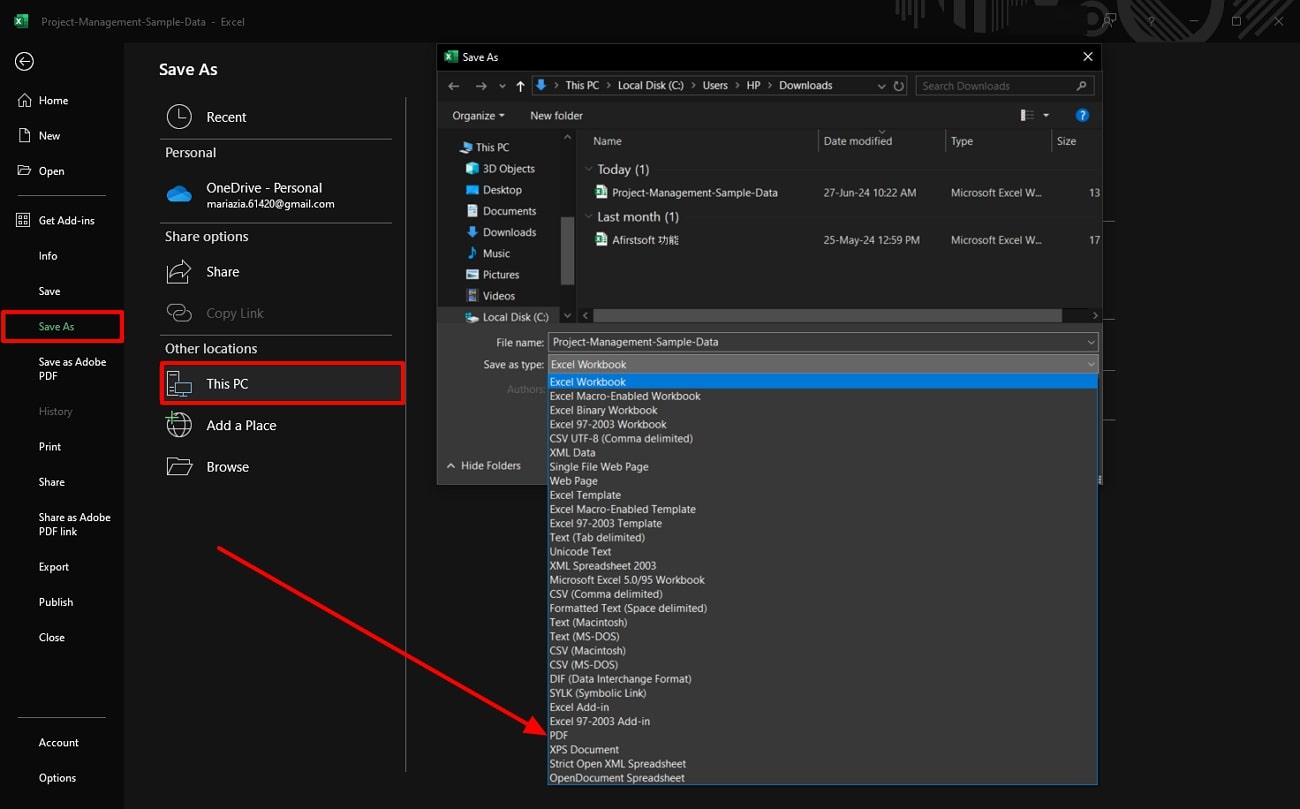This screenshot has height=809, width=1300.
Task: Go up one folder level in dialog
Action: coord(520,86)
